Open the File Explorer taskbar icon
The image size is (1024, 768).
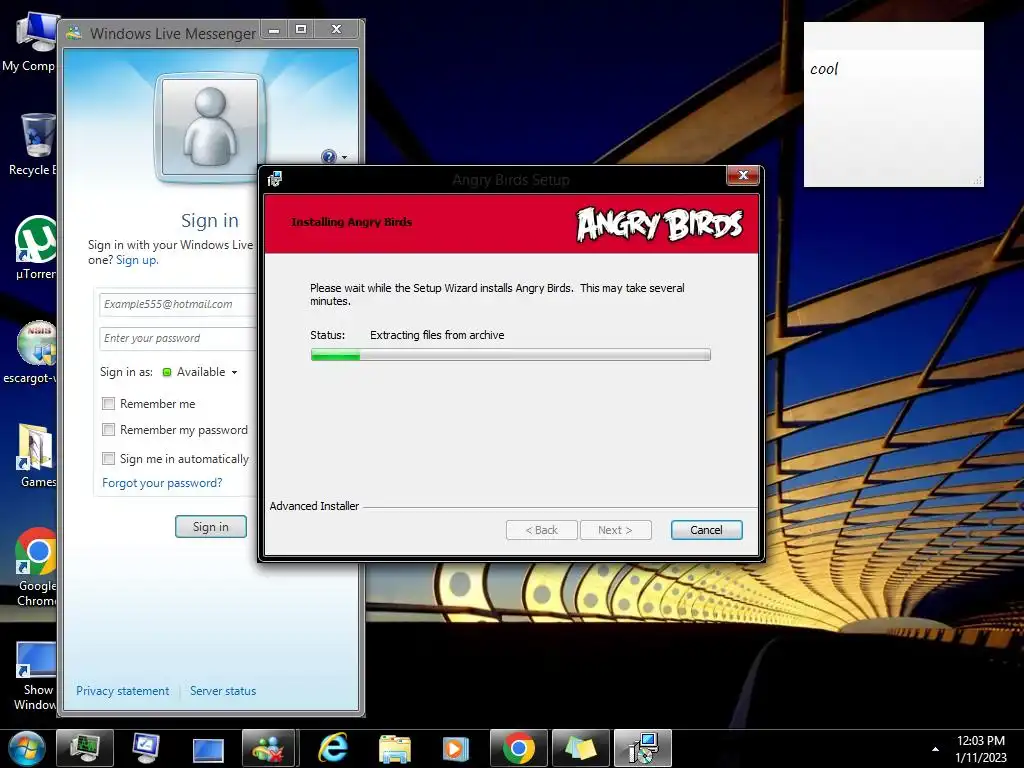point(394,748)
